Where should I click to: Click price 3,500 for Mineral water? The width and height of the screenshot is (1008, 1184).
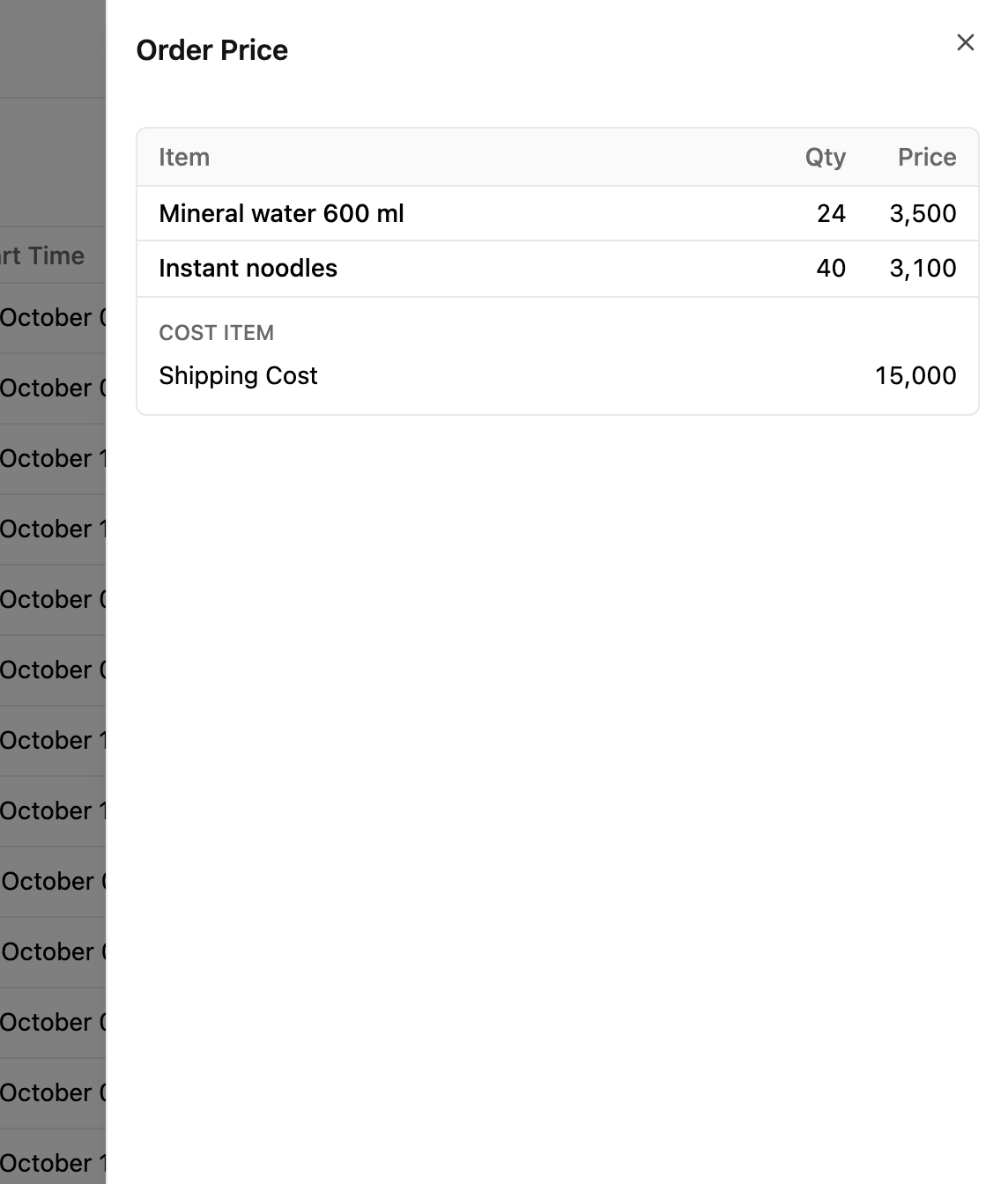point(923,213)
